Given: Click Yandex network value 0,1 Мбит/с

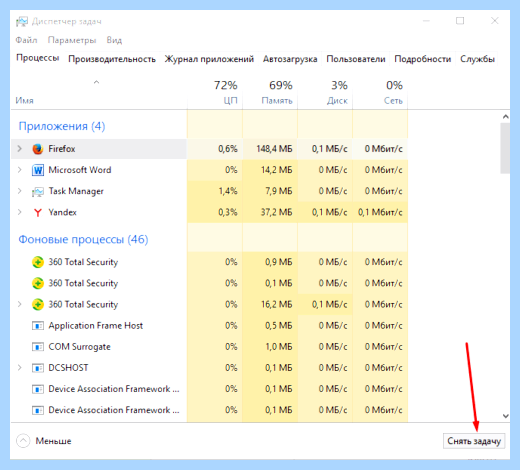Looking at the screenshot, I should (x=380, y=212).
